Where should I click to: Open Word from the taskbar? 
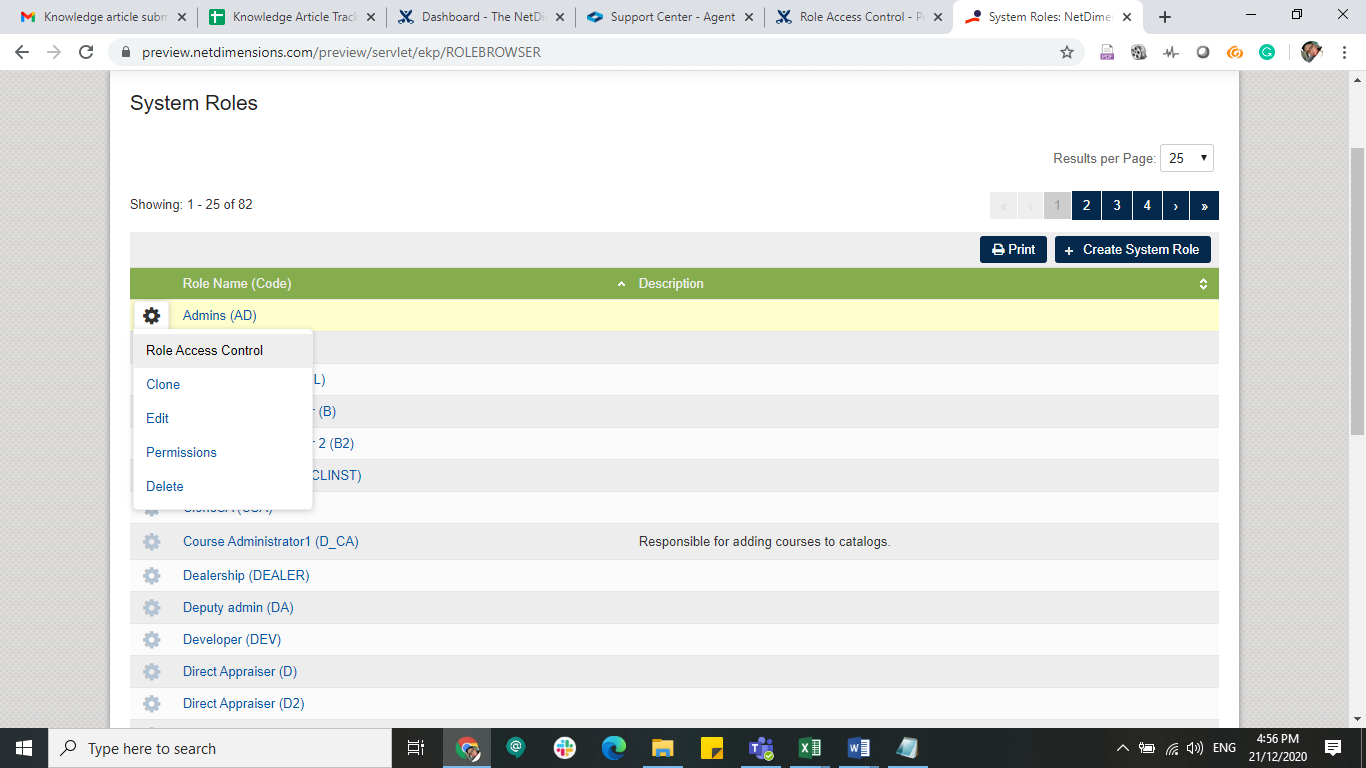point(858,748)
